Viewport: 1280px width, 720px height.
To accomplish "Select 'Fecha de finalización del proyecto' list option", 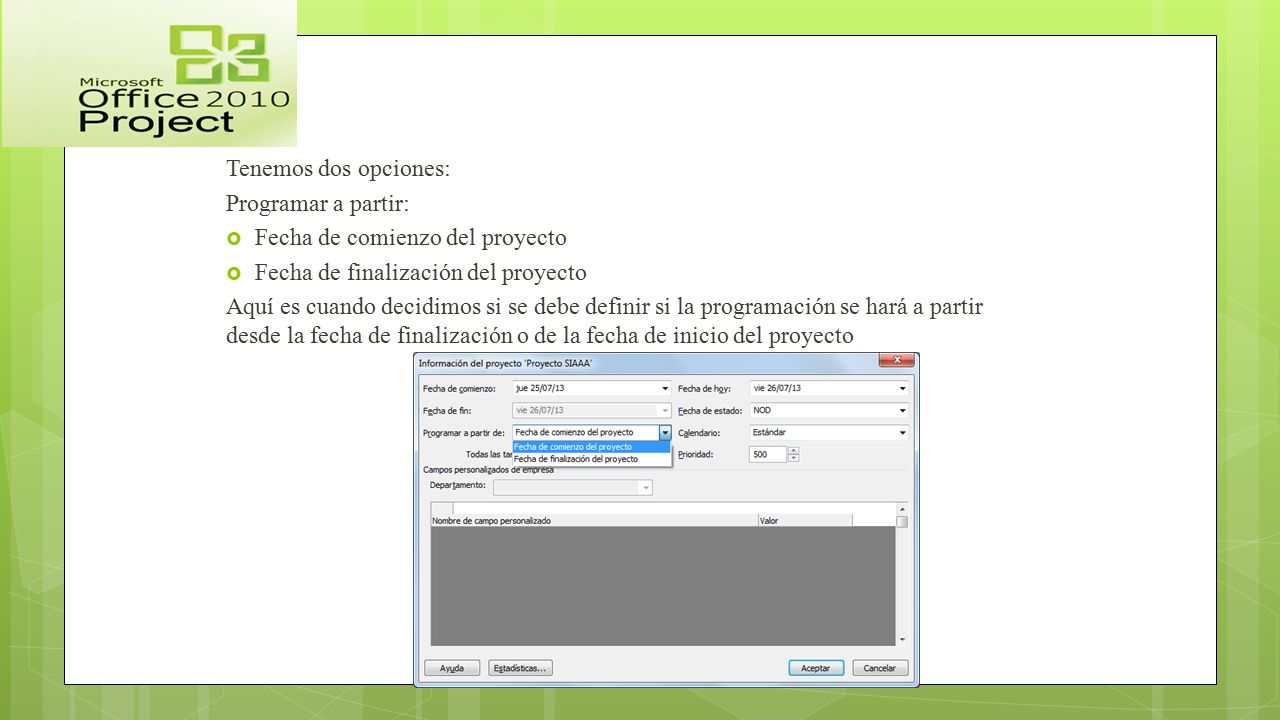I will click(591, 459).
